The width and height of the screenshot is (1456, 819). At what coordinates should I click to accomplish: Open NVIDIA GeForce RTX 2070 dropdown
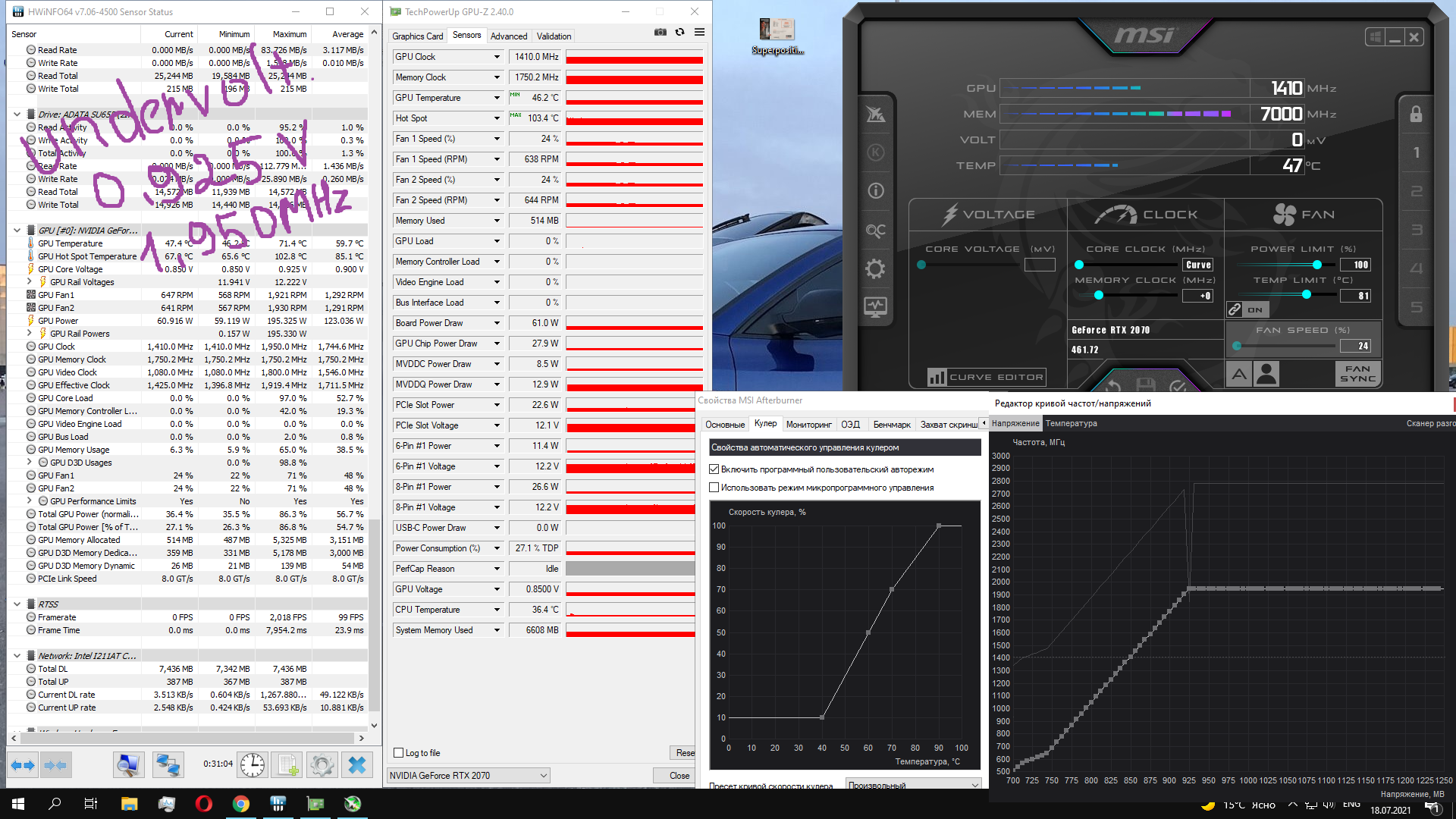[x=468, y=775]
